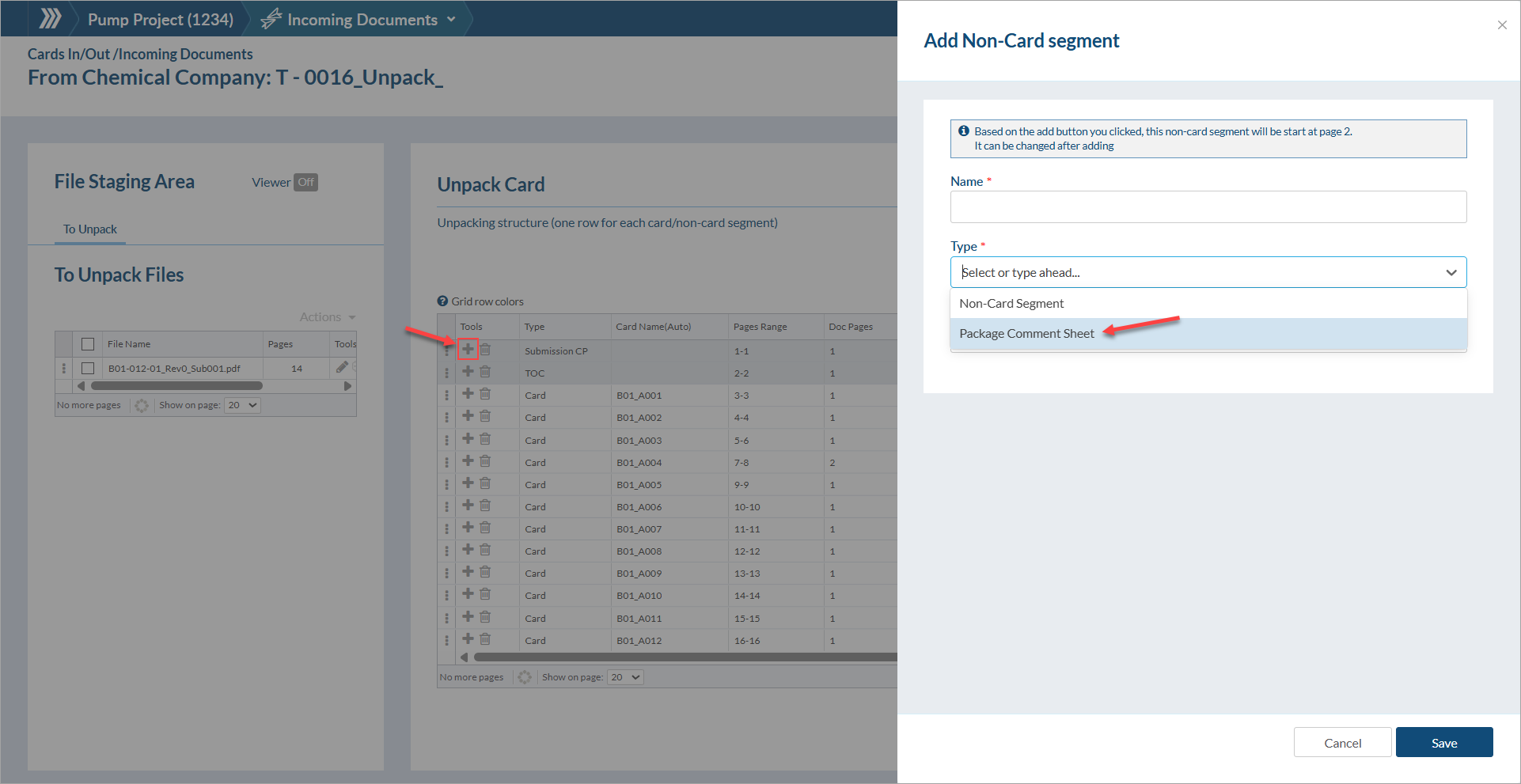1521x784 pixels.
Task: Click the drag handle of B01_A012 row
Action: pyautogui.click(x=447, y=639)
